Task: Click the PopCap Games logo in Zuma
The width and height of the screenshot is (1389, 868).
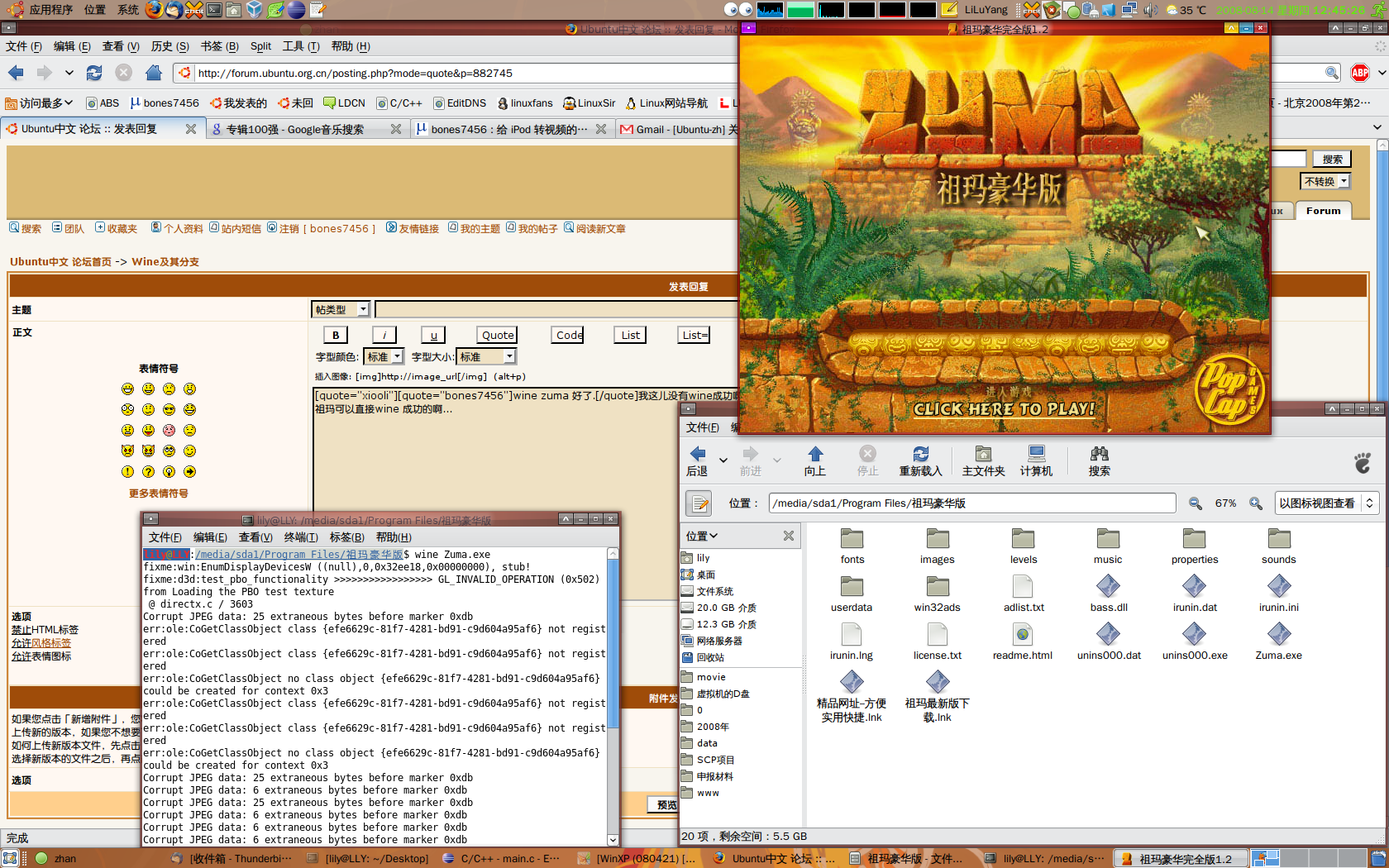Action: click(x=1229, y=390)
